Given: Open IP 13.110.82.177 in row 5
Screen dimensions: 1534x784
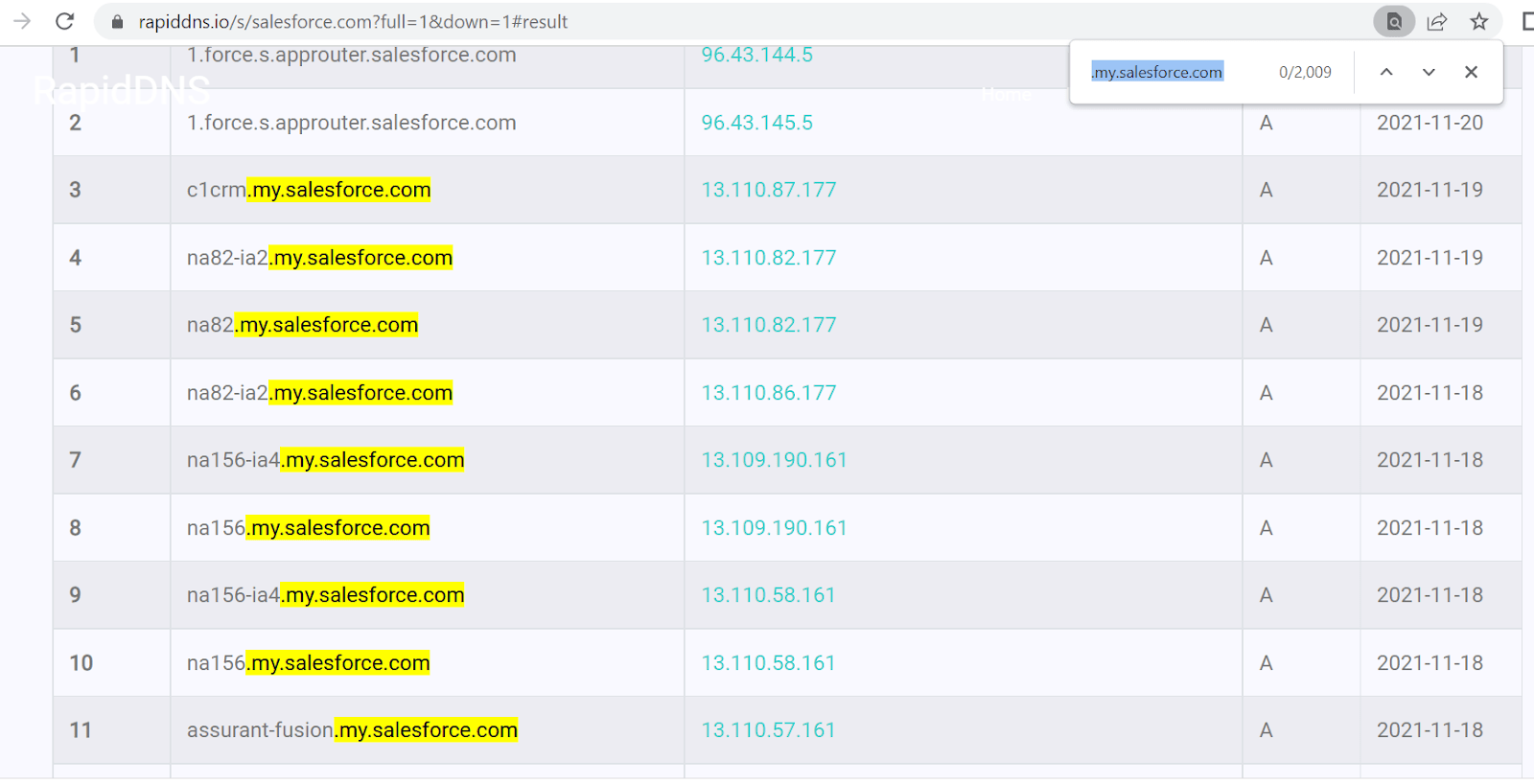Looking at the screenshot, I should 769,325.
